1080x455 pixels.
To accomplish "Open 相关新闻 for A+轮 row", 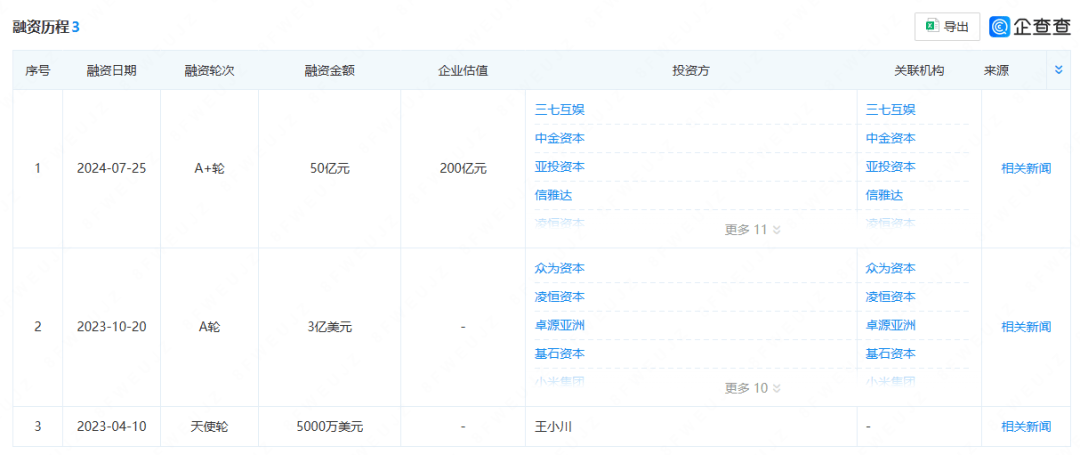I will pyautogui.click(x=1026, y=169).
